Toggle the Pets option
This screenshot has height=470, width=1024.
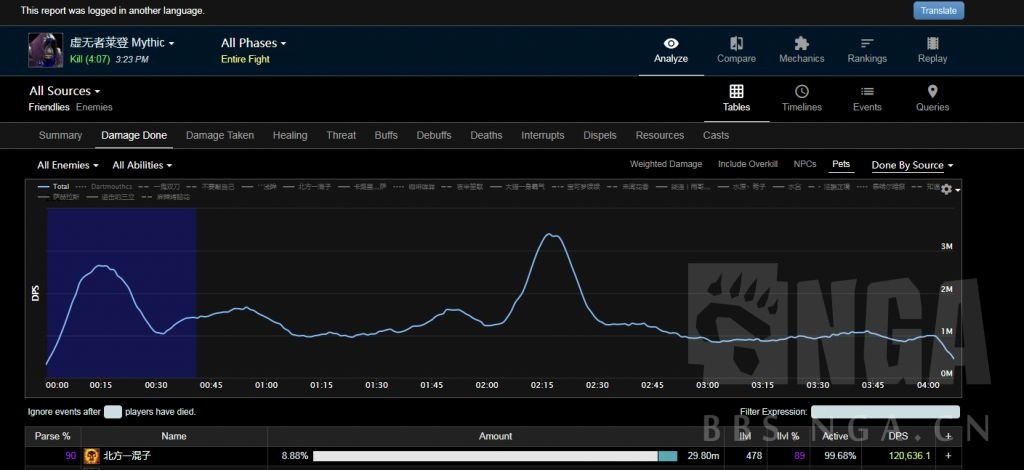pyautogui.click(x=841, y=164)
